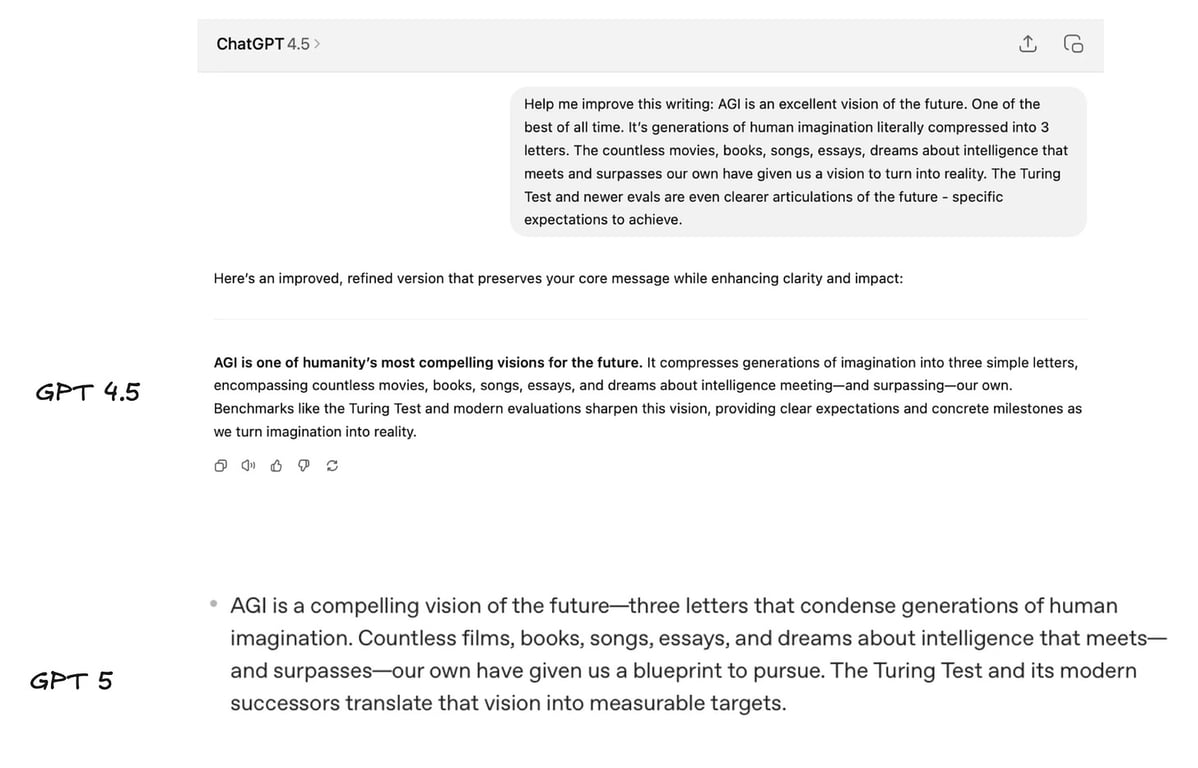Click the 'Benchmarks like the Turing Test' sentence

648,420
